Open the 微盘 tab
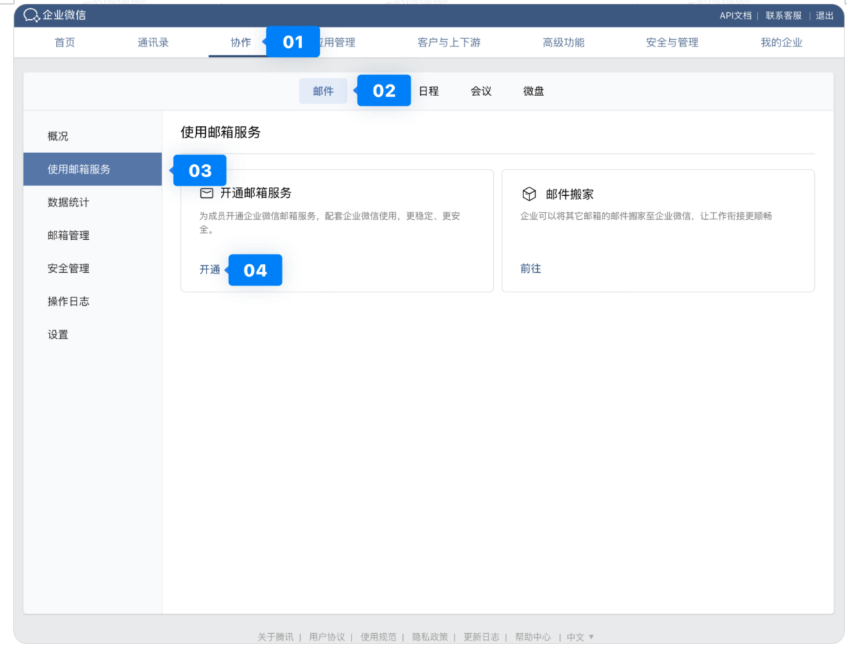 point(532,91)
